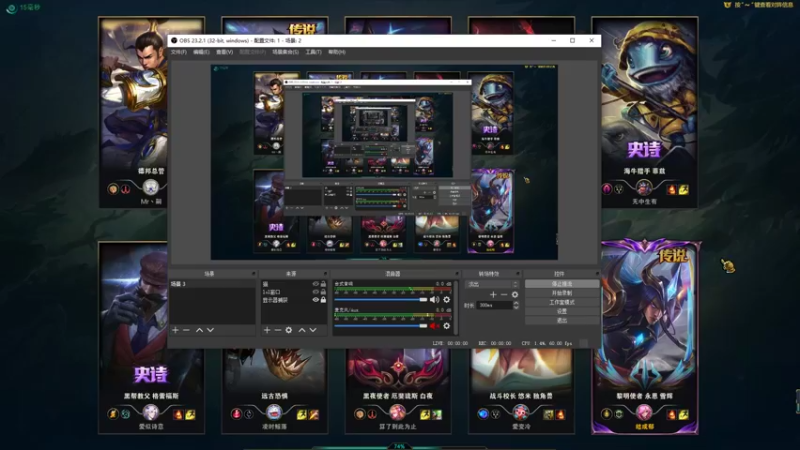Click Ignite spell on 黑帮教父 格雷福斯 card

(x=178, y=414)
